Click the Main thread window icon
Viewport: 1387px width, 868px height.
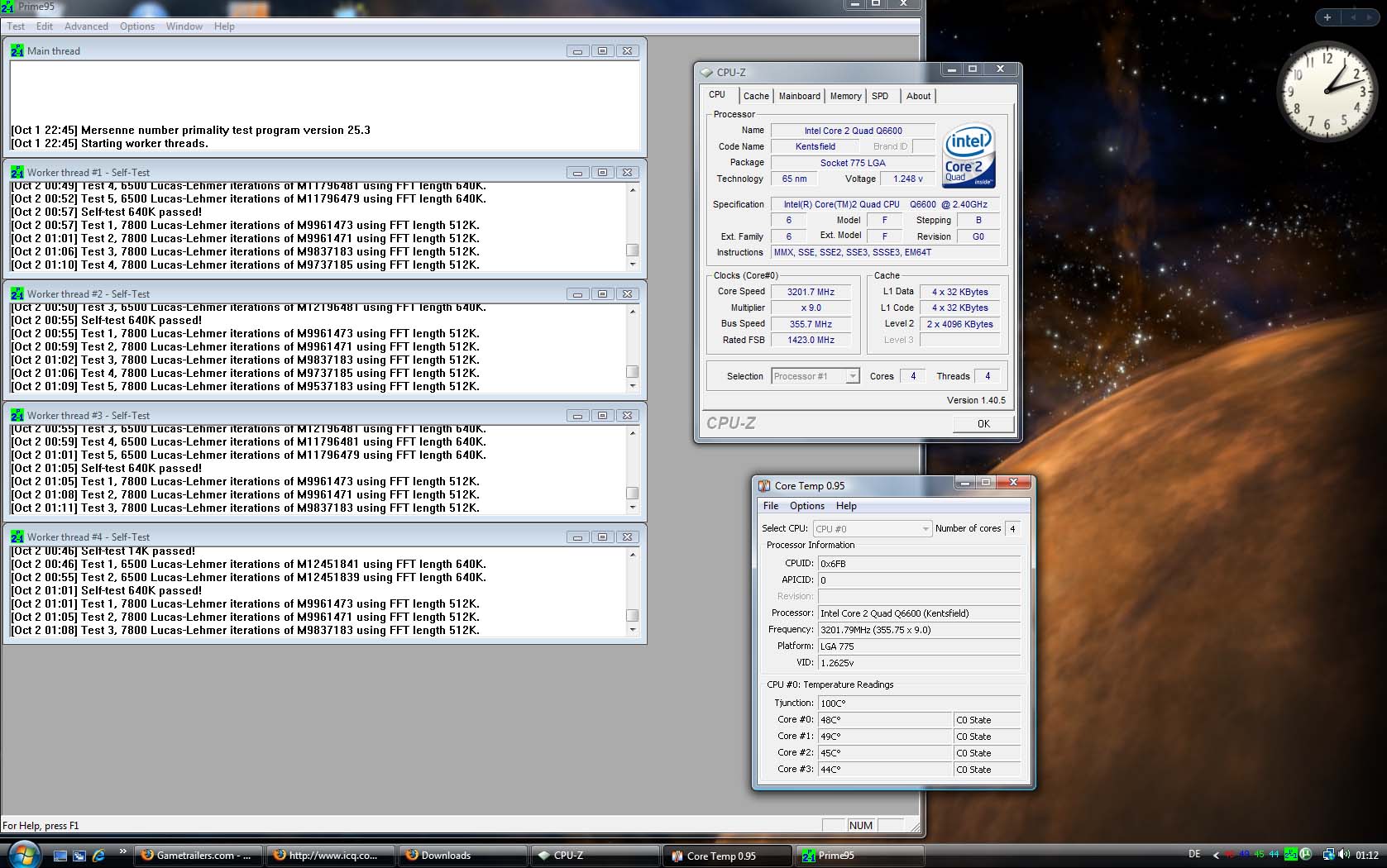tap(17, 50)
